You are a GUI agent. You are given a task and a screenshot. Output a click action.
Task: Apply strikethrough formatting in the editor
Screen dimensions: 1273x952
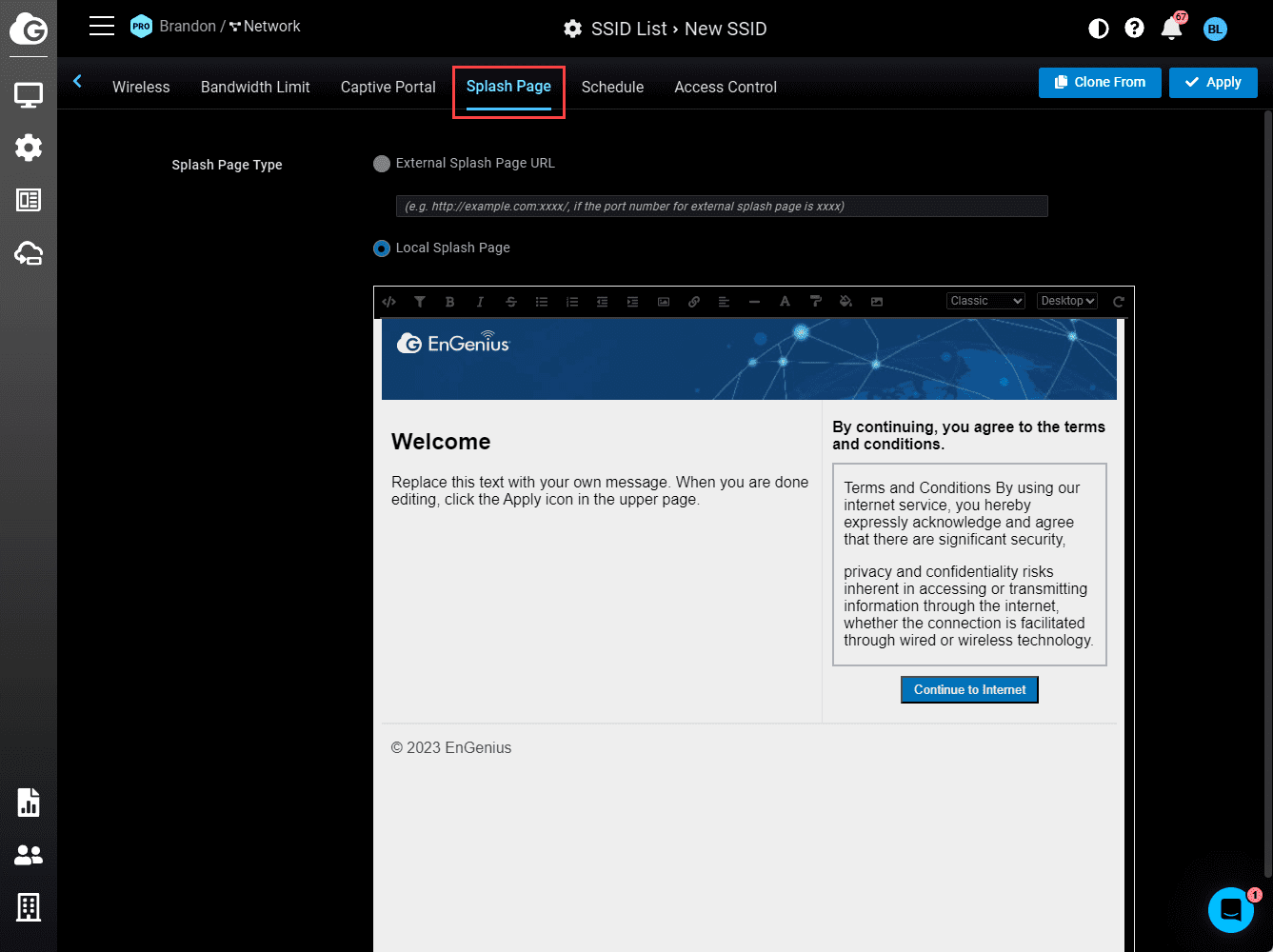point(511,302)
